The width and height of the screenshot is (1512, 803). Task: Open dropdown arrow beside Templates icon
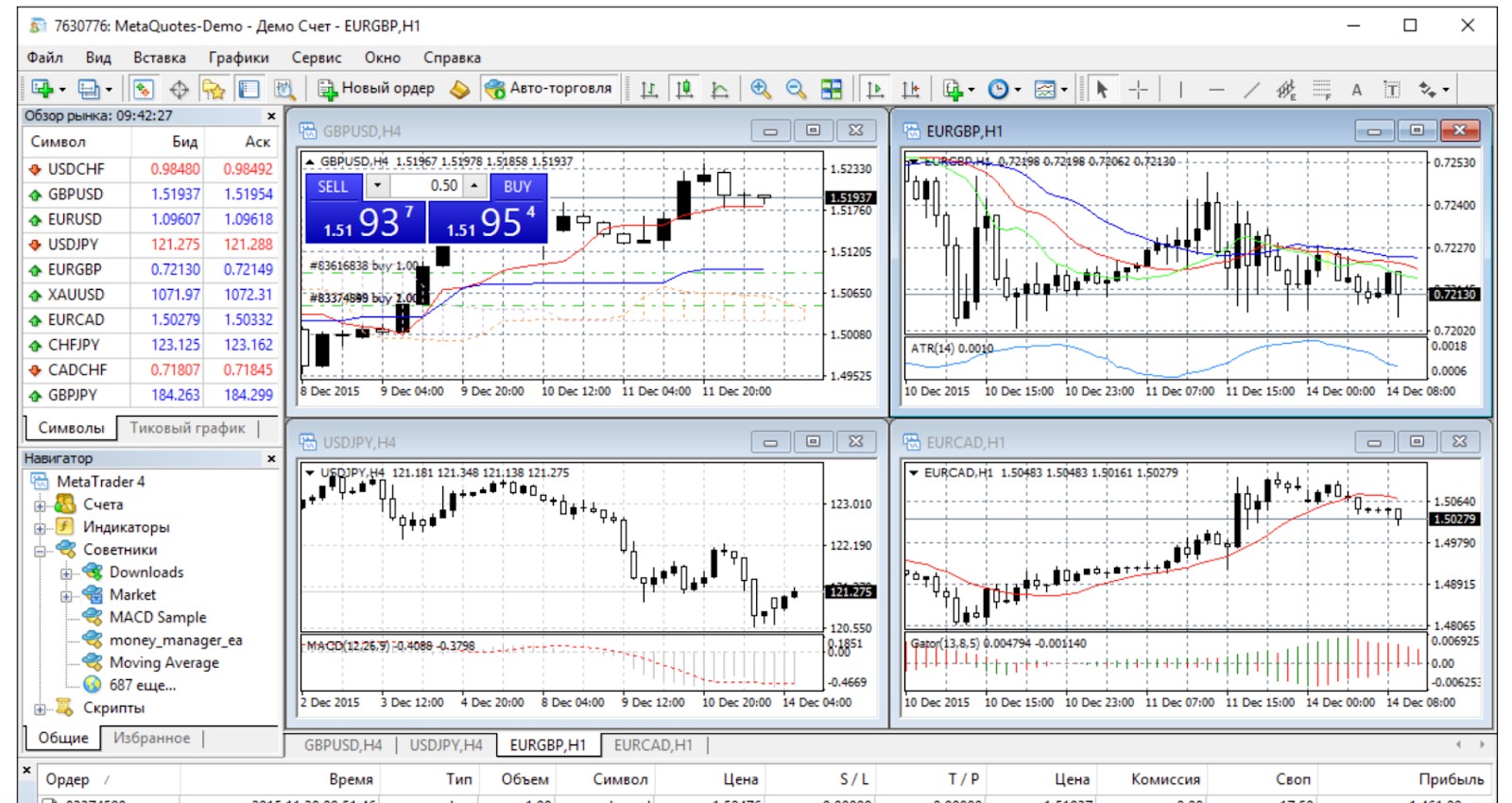coord(1064,90)
